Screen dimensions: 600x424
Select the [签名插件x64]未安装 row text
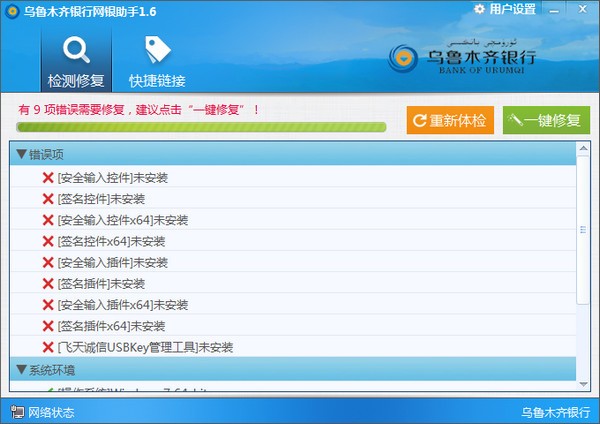111,326
